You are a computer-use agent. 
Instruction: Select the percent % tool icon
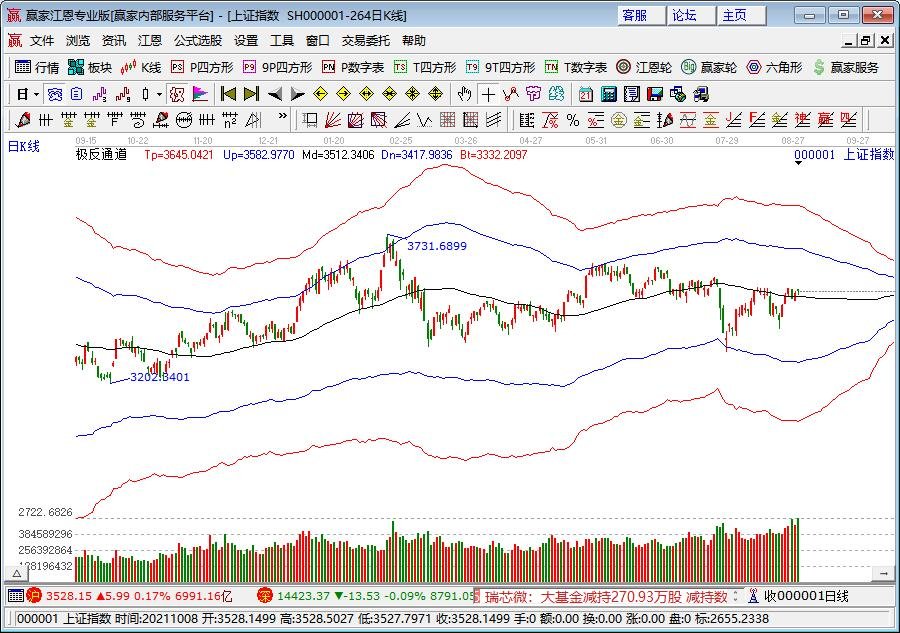click(x=573, y=120)
